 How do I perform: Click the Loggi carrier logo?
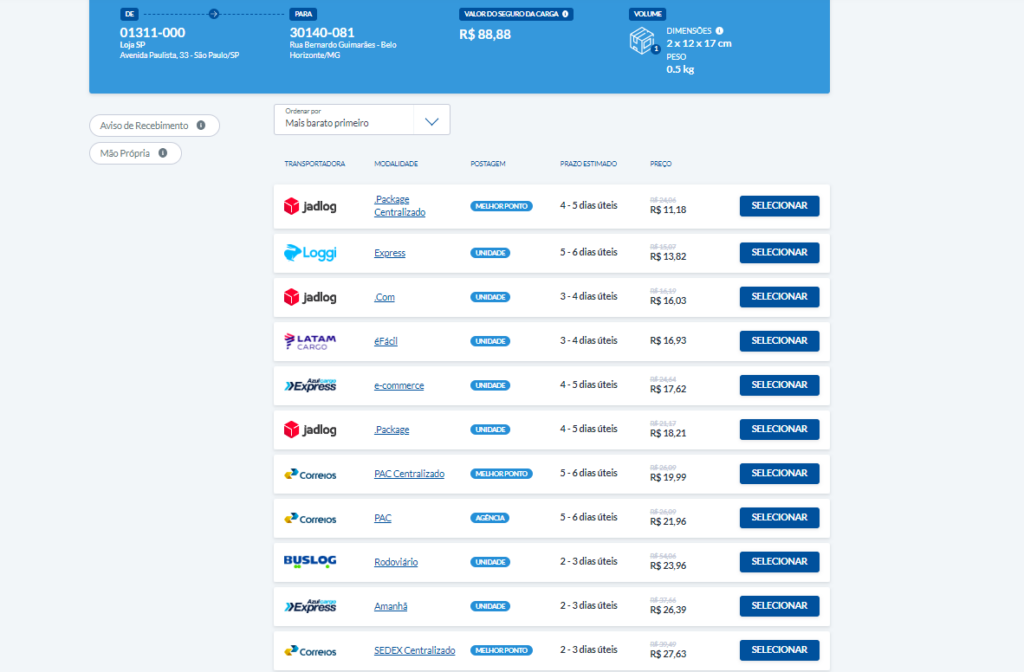[310, 253]
